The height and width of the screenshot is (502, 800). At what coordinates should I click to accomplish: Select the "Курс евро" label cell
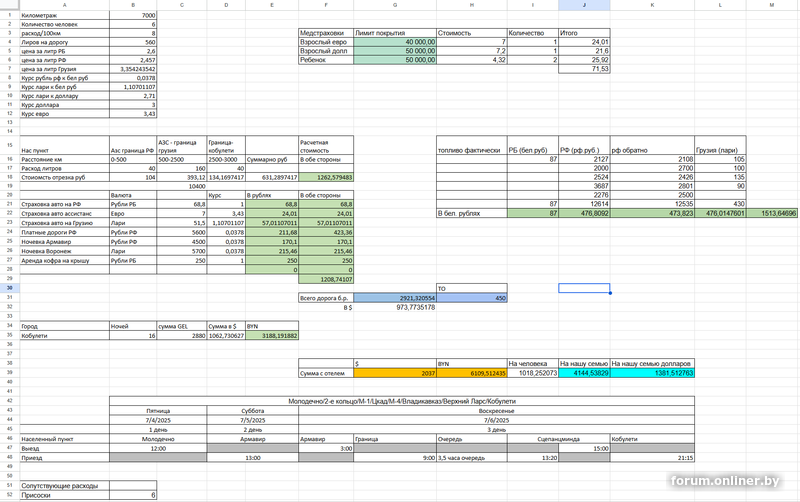tap(64, 114)
